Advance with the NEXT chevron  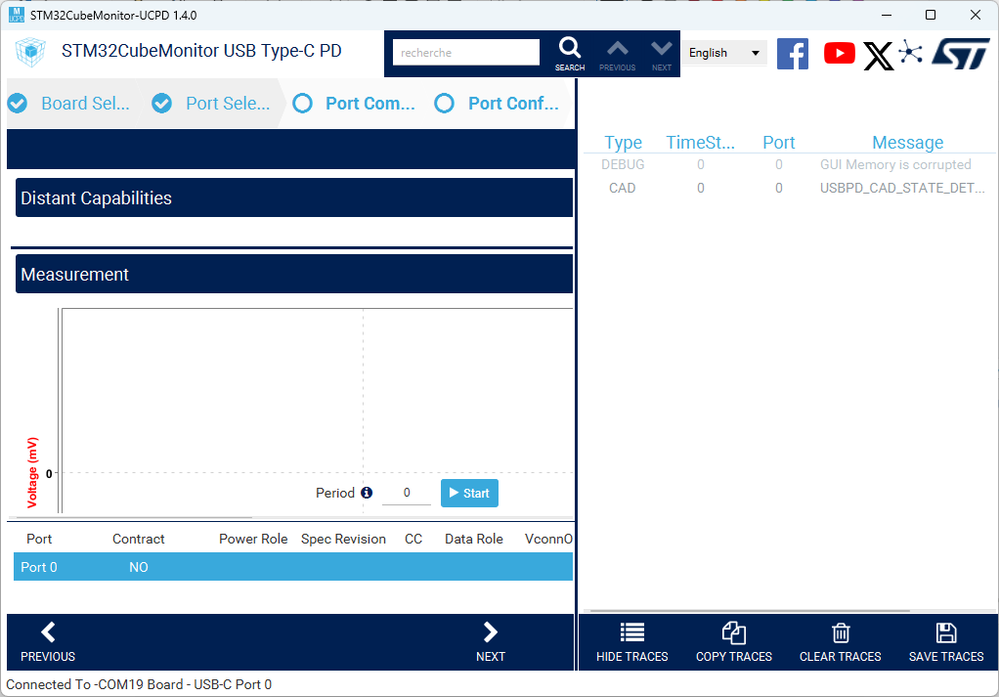click(491, 632)
